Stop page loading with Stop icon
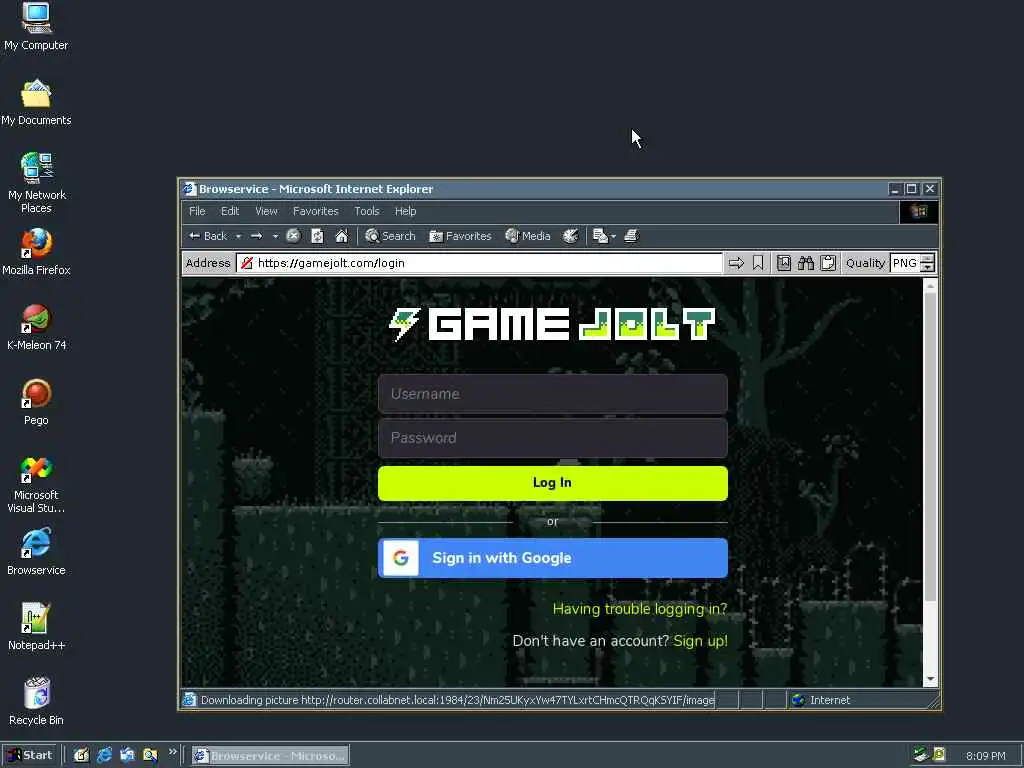 coord(293,236)
